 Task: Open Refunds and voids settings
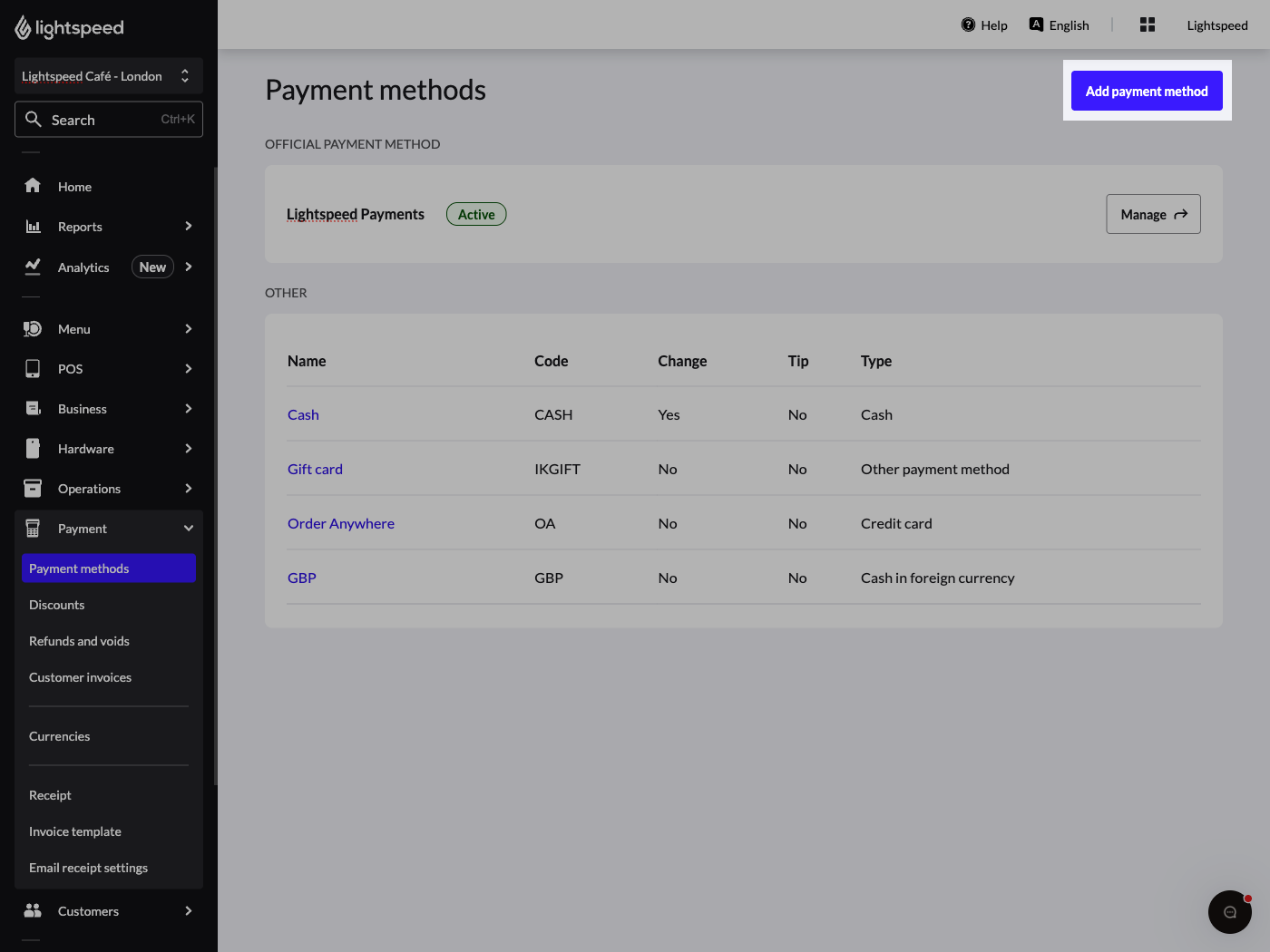coord(79,640)
